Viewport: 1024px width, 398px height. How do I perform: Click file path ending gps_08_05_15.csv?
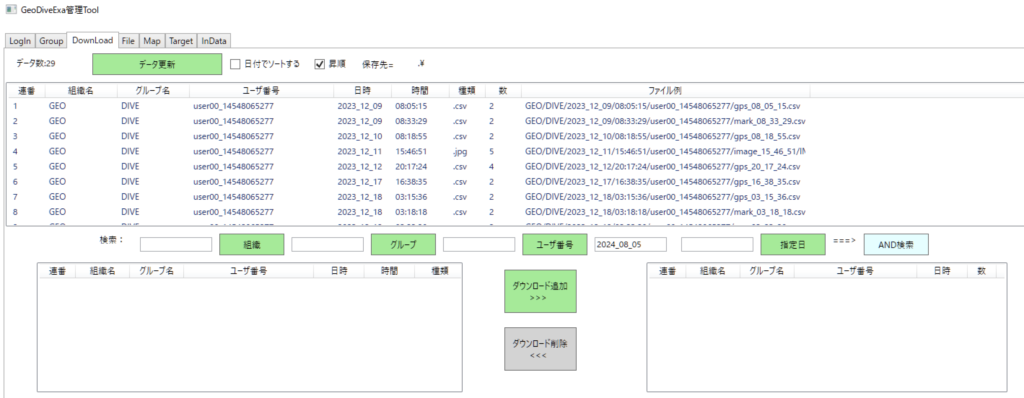662,105
